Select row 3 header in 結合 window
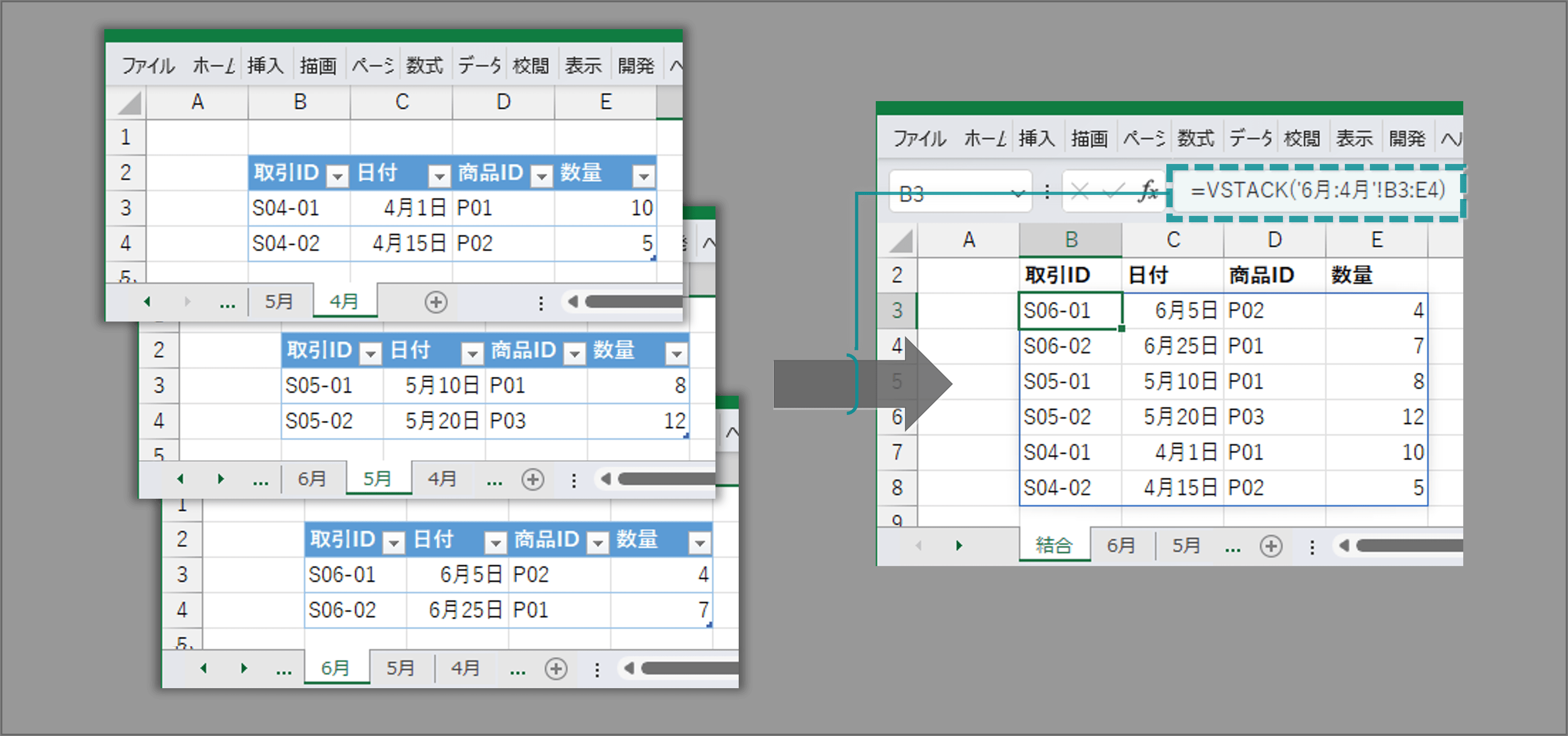This screenshot has height=736, width=1568. point(897,311)
